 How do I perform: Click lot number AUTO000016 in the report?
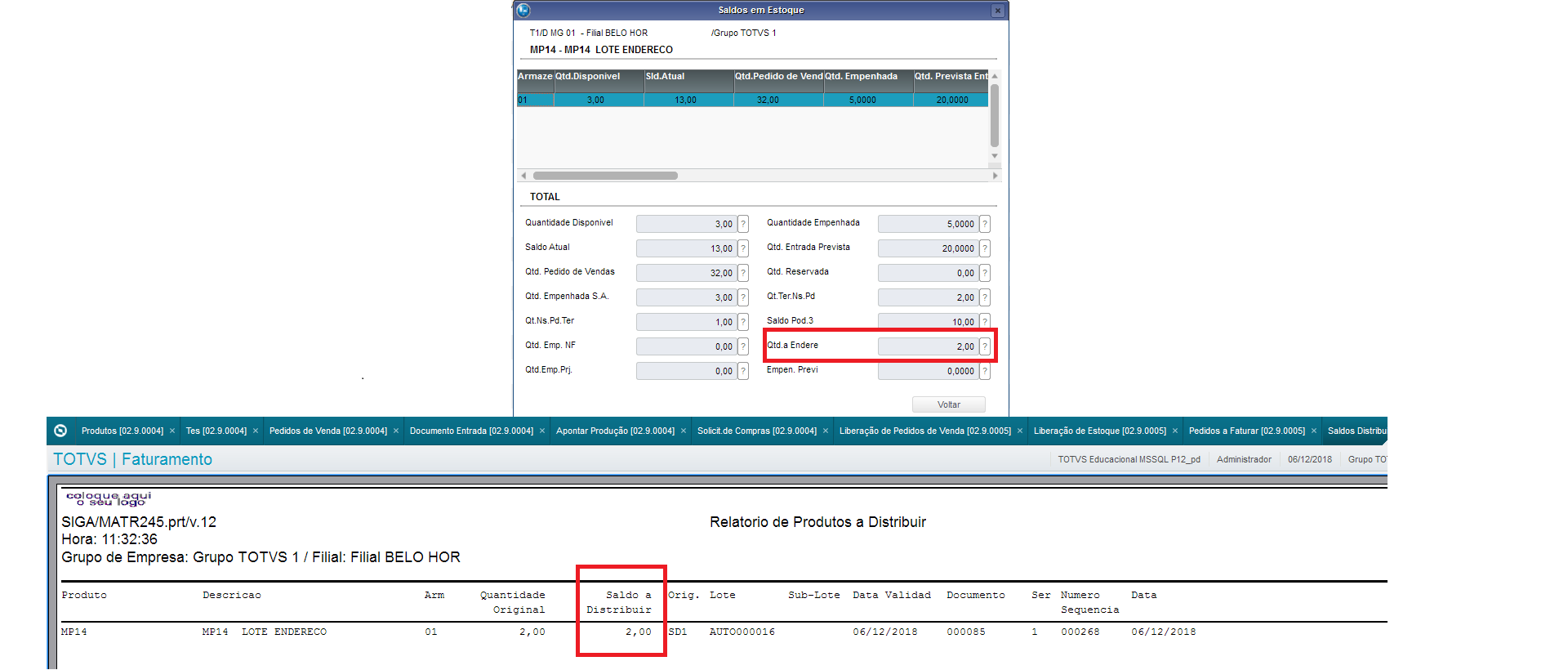tap(742, 632)
